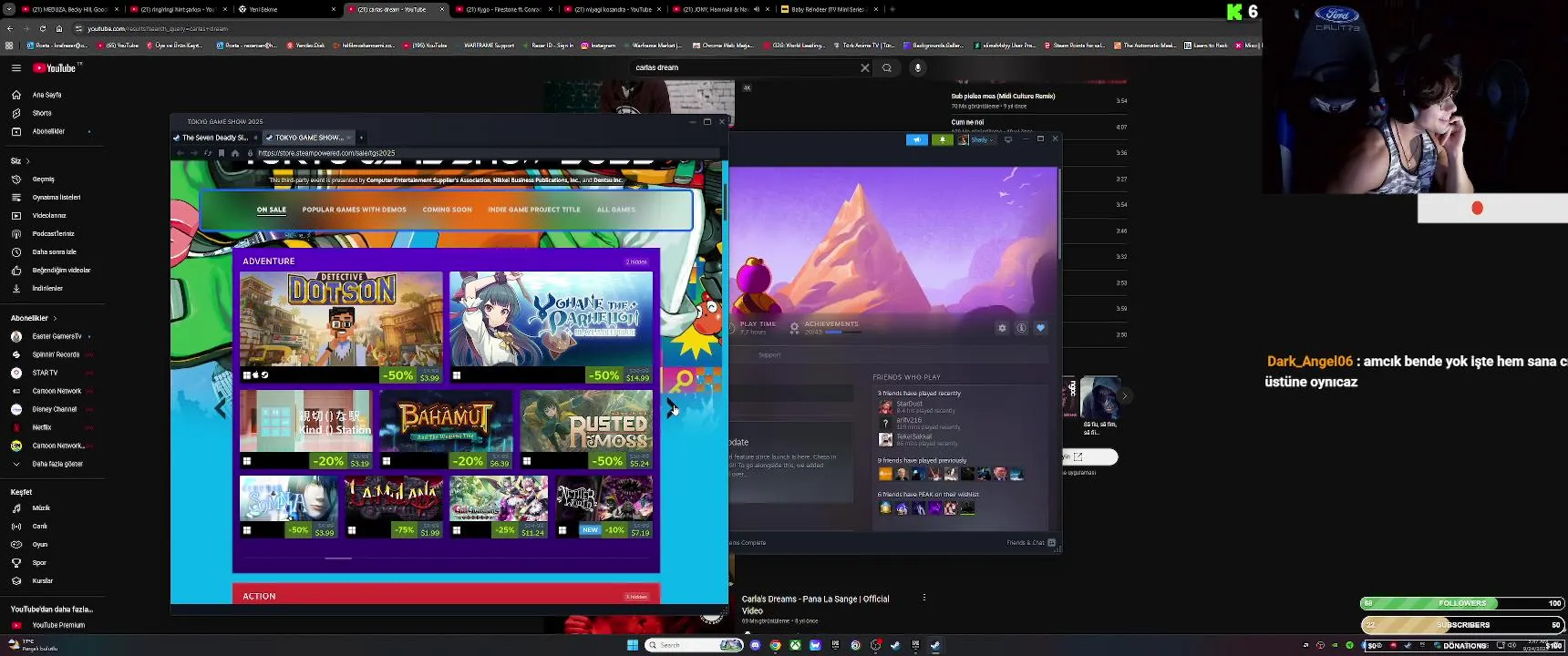The width and height of the screenshot is (1568, 656).
Task: Toggle favorite heart for the game
Action: tap(1040, 328)
